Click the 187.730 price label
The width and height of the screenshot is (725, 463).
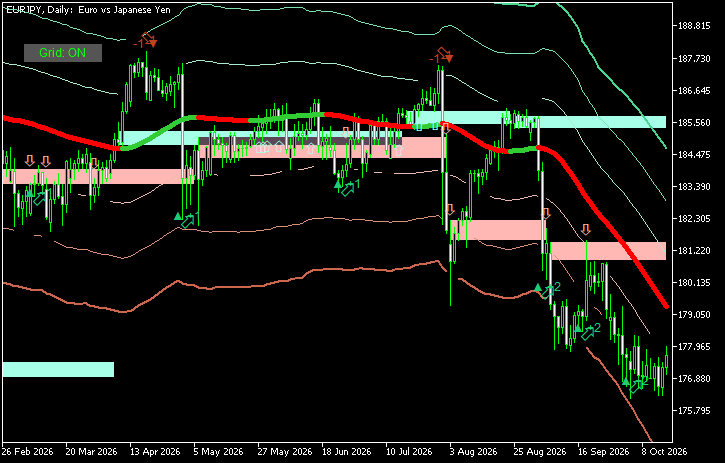694,59
